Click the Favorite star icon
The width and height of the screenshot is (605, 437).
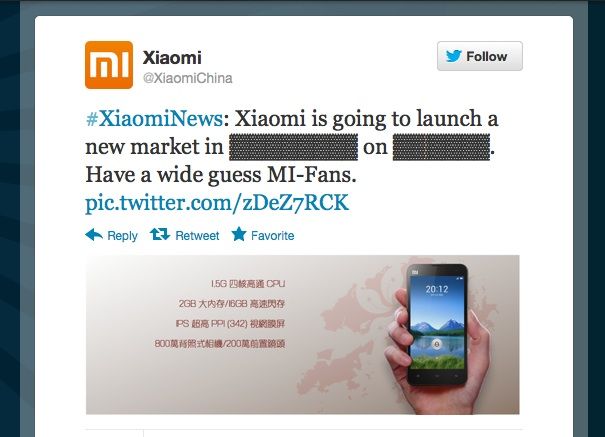coord(239,234)
